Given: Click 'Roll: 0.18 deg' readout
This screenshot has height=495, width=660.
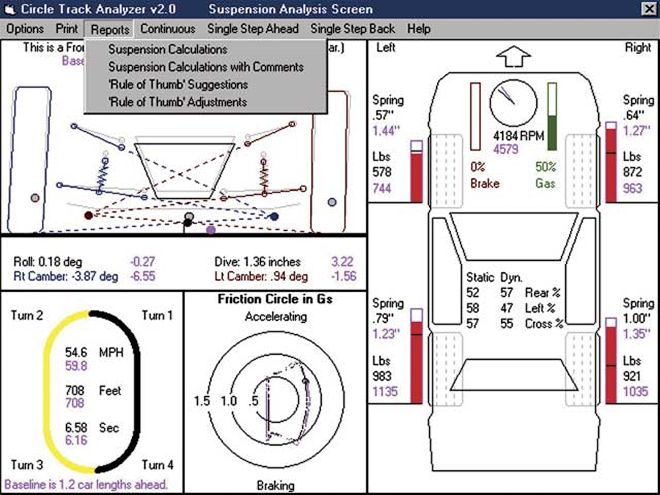Looking at the screenshot, I should (x=48, y=262).
